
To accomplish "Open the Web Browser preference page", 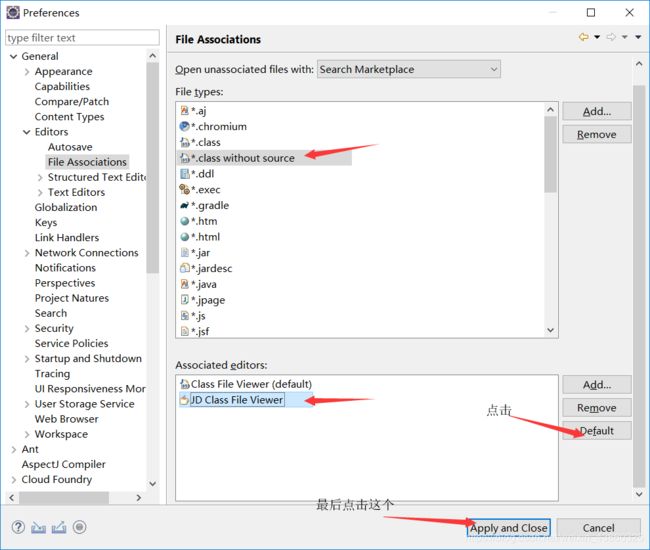I will coord(66,419).
